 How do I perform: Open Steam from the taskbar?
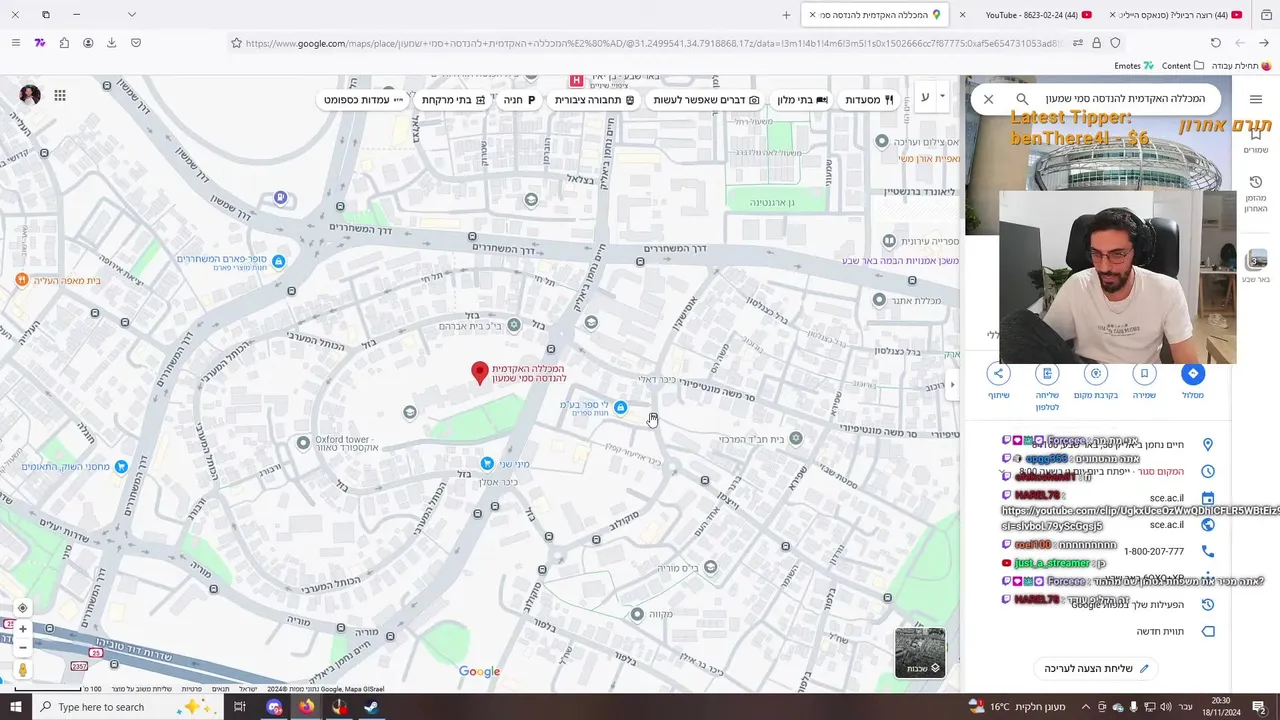(x=371, y=707)
